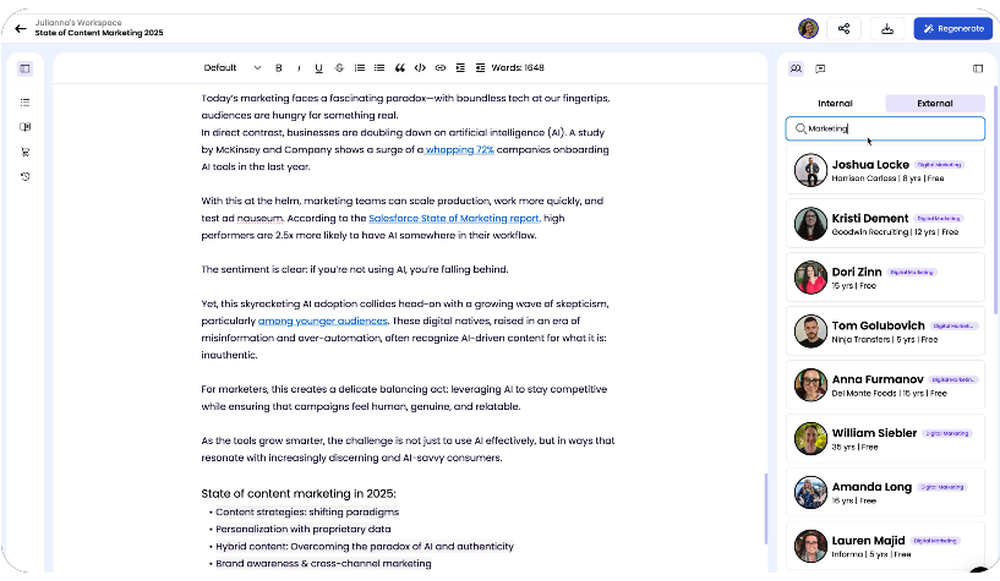Insert a hyperlink using the link icon
The image size is (1000, 581).
click(x=440, y=68)
